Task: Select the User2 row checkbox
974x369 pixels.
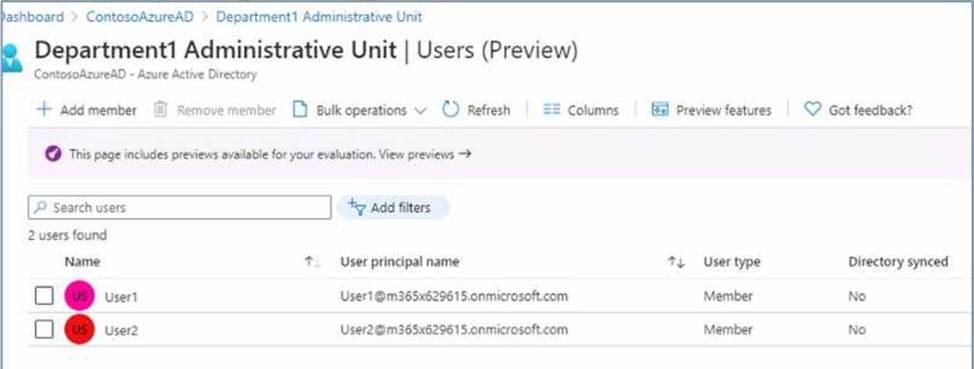Action: pyautogui.click(x=44, y=329)
